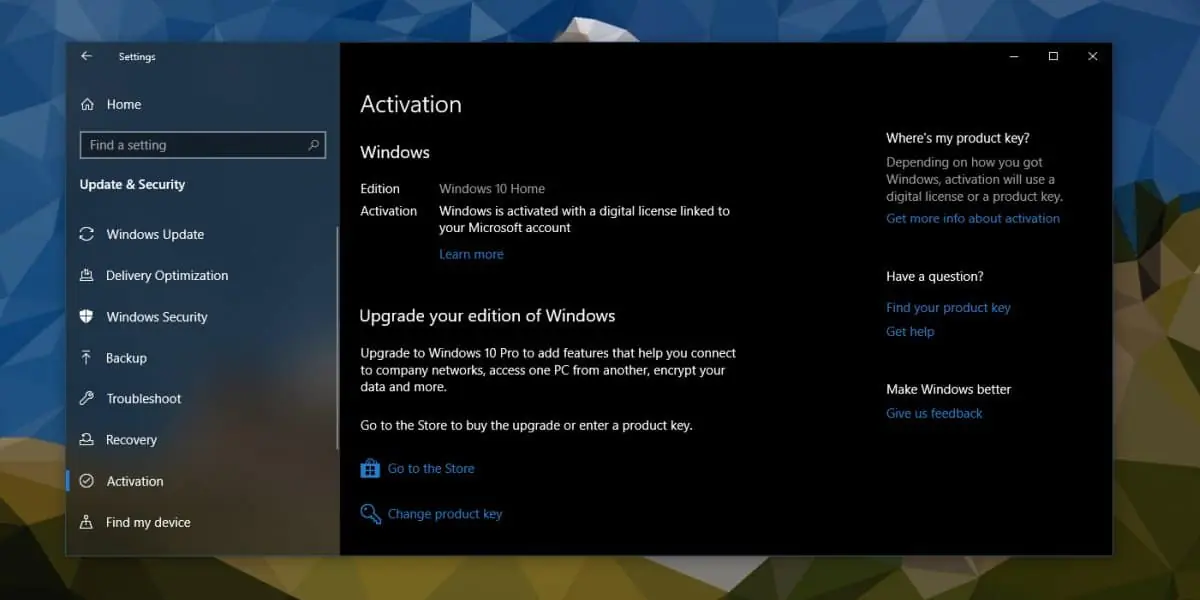The width and height of the screenshot is (1200, 600).
Task: Close the Settings window
Action: pos(1093,57)
